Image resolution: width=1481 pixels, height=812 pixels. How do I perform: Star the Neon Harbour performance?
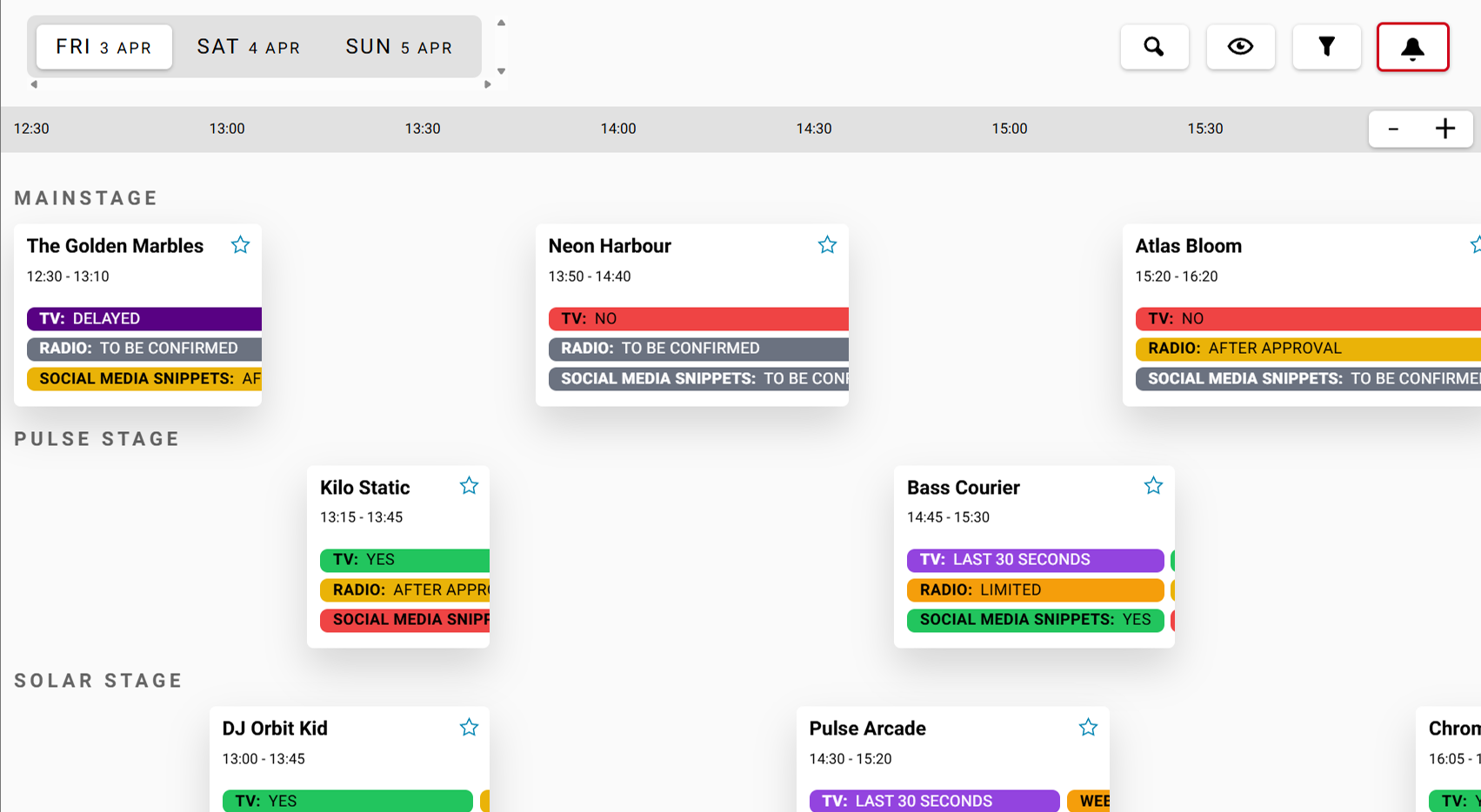pyautogui.click(x=827, y=245)
